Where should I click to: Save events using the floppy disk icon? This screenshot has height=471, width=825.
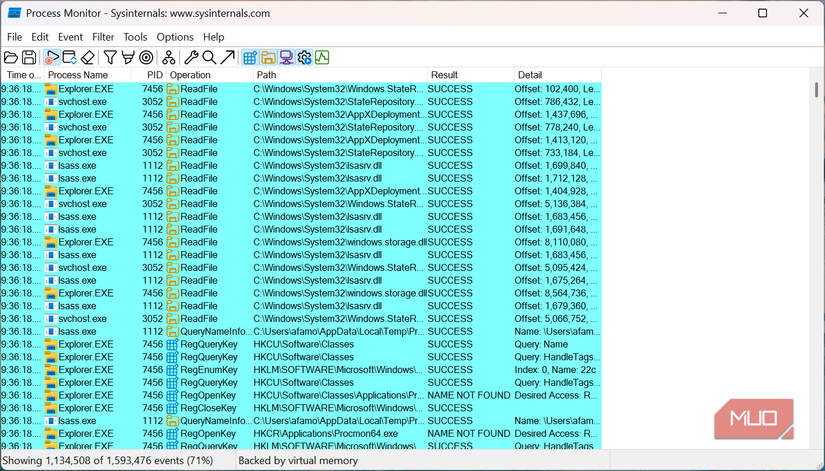click(29, 57)
